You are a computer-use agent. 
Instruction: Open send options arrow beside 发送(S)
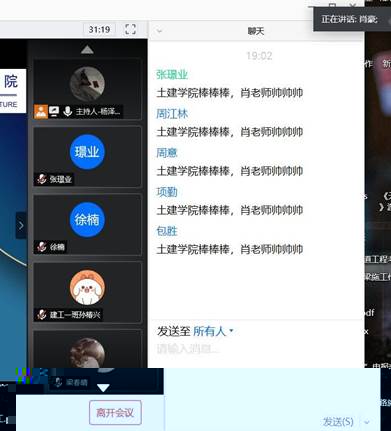tap(367, 422)
